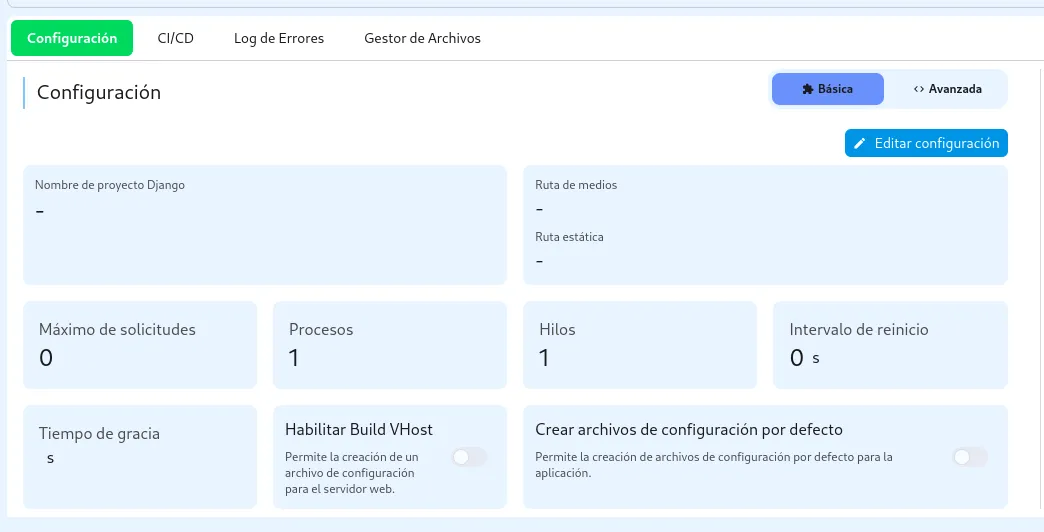
Task: Click the Habilitar Build VHost heading
Action: tap(359, 429)
